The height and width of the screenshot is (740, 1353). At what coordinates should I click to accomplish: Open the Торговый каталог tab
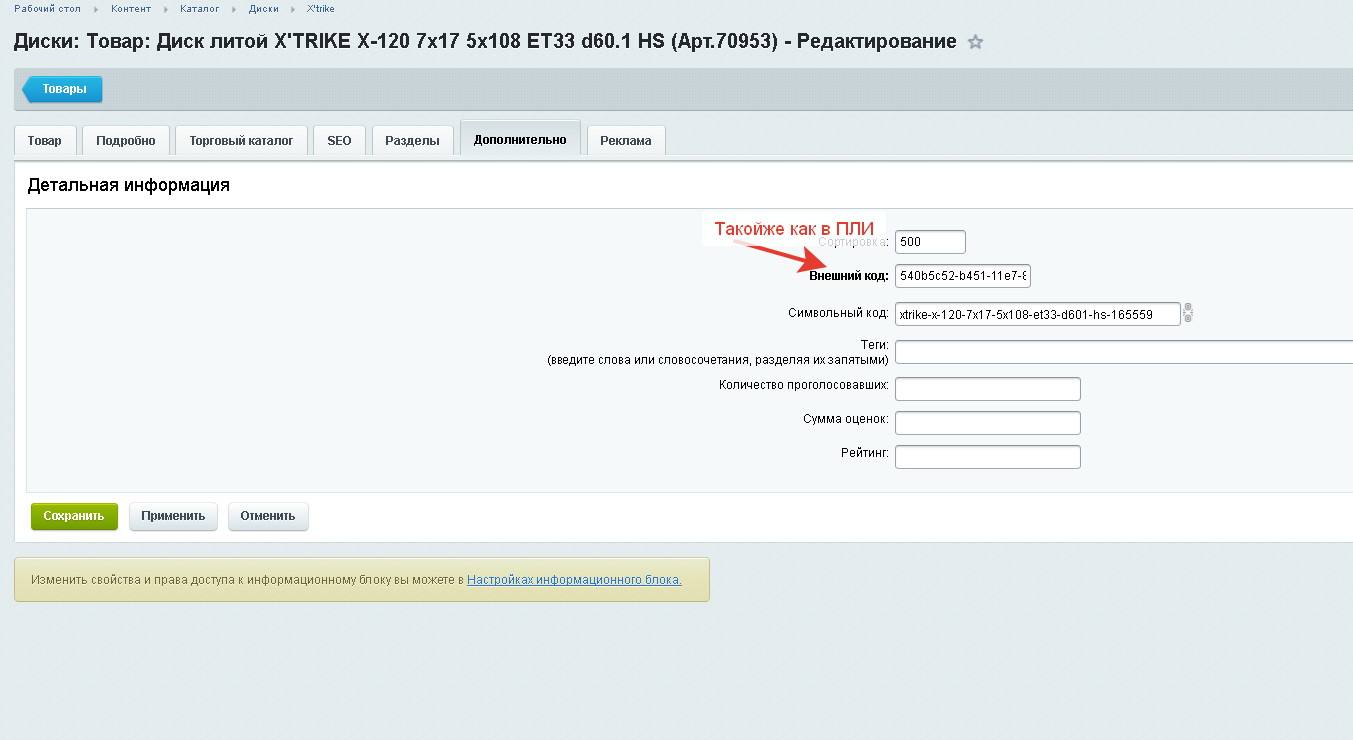tap(241, 141)
